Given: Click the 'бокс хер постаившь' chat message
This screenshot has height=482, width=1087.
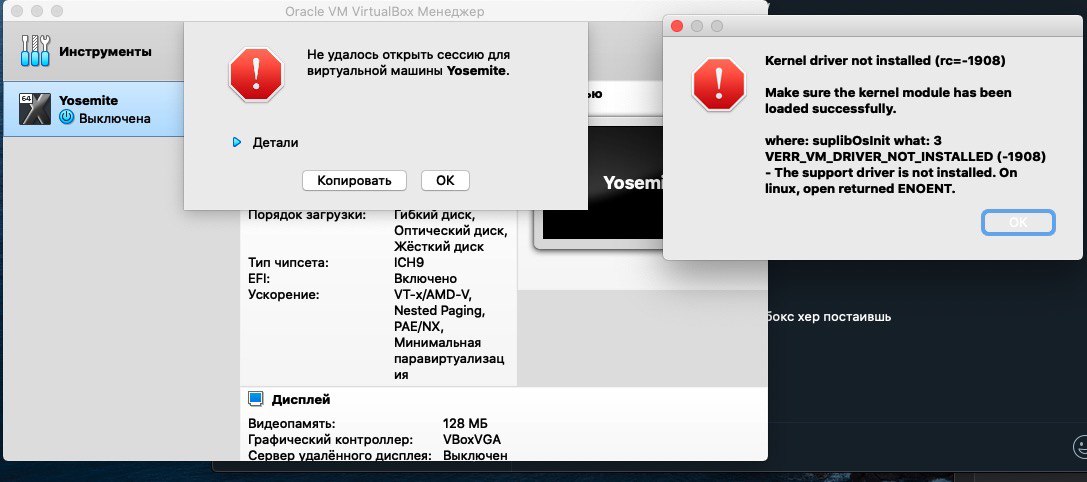Looking at the screenshot, I should 830,316.
